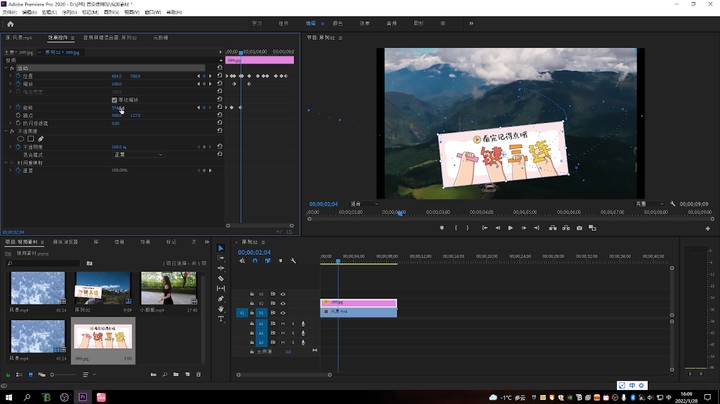
Task: Switch Project panel to icon view
Action: pos(30,375)
